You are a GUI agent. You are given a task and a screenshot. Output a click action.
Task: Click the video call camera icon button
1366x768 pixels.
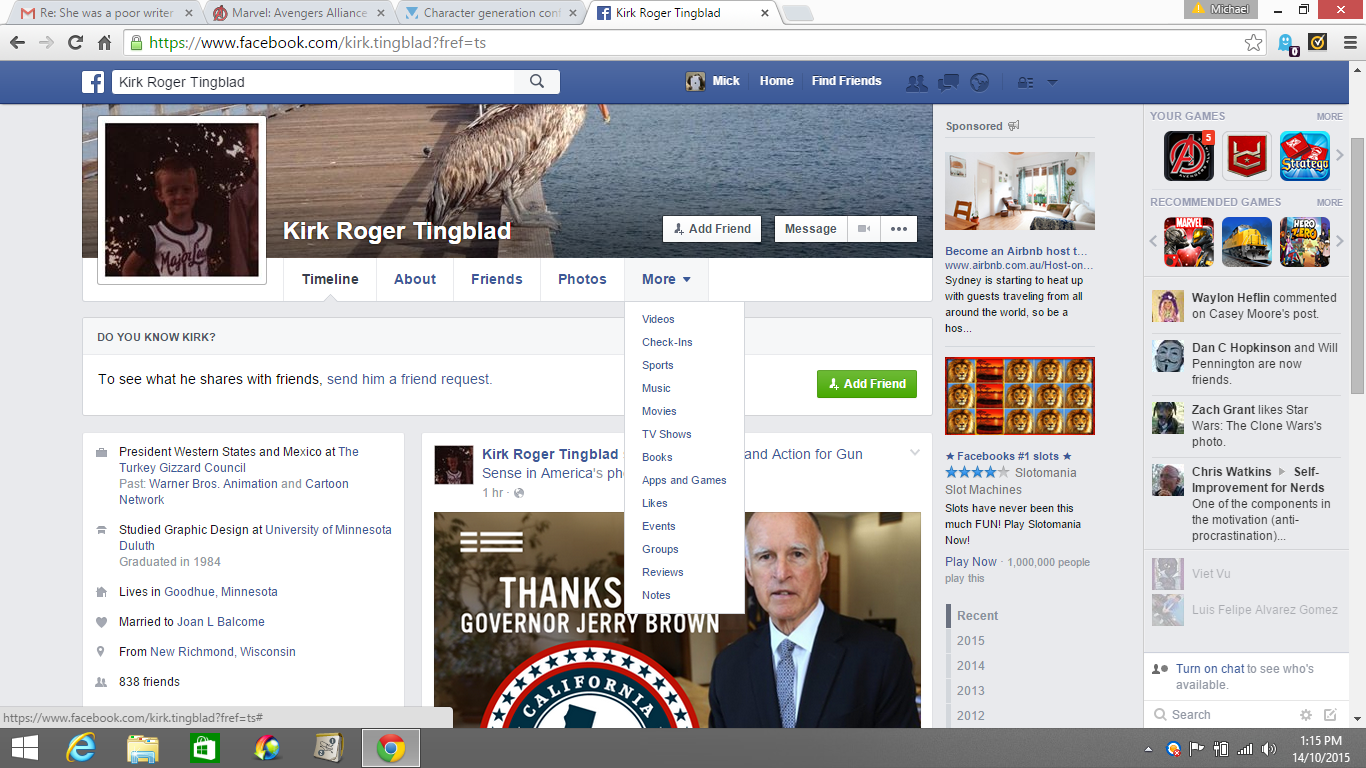pos(864,229)
